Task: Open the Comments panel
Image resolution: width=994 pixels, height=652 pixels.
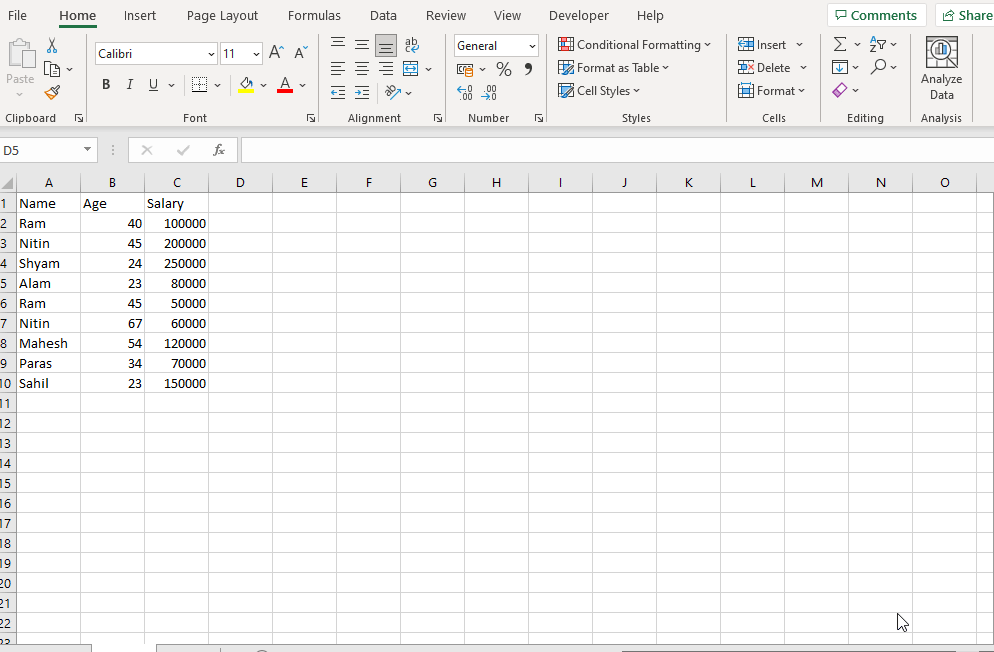Action: coord(876,15)
